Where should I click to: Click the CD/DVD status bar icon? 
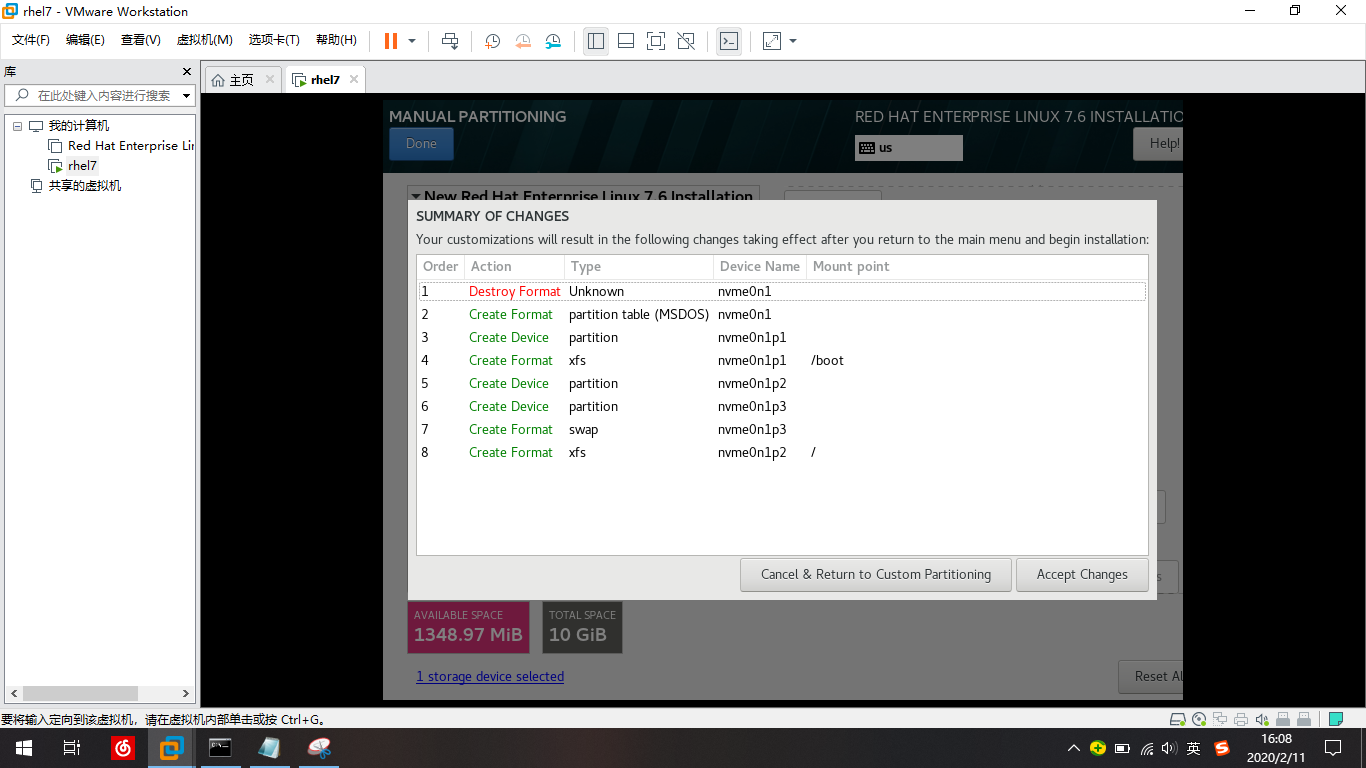click(x=1199, y=719)
